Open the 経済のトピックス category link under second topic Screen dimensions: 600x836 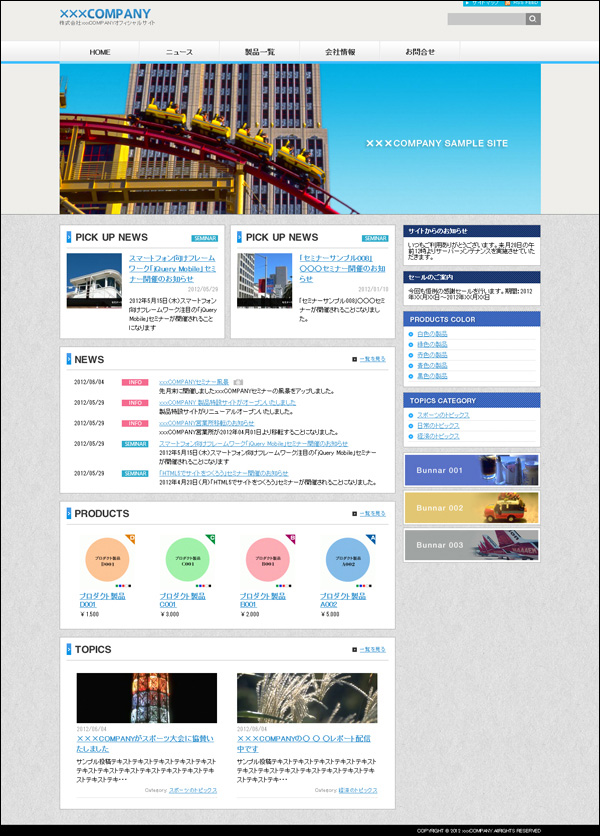[358, 791]
